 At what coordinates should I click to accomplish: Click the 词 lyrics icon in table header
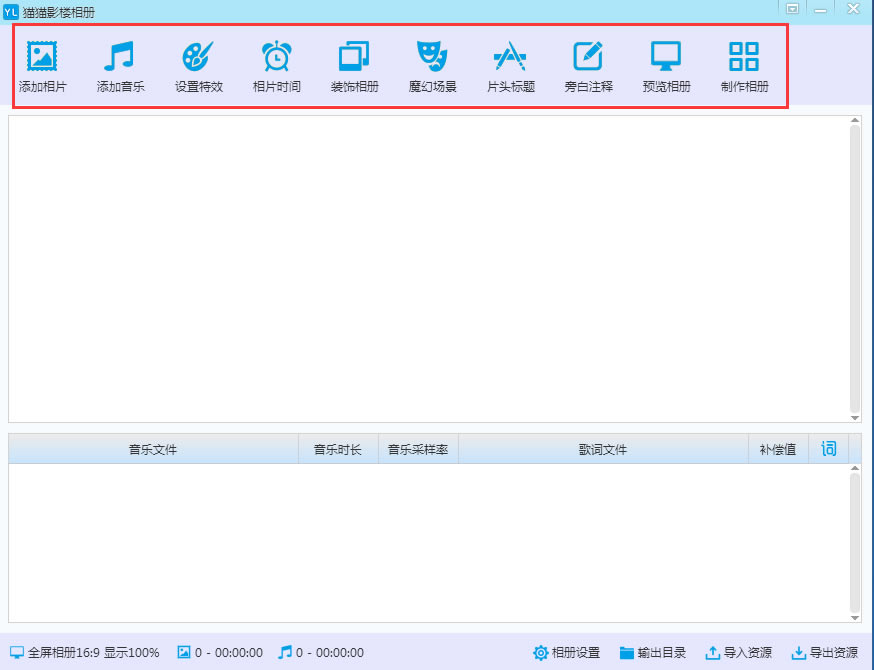click(829, 449)
